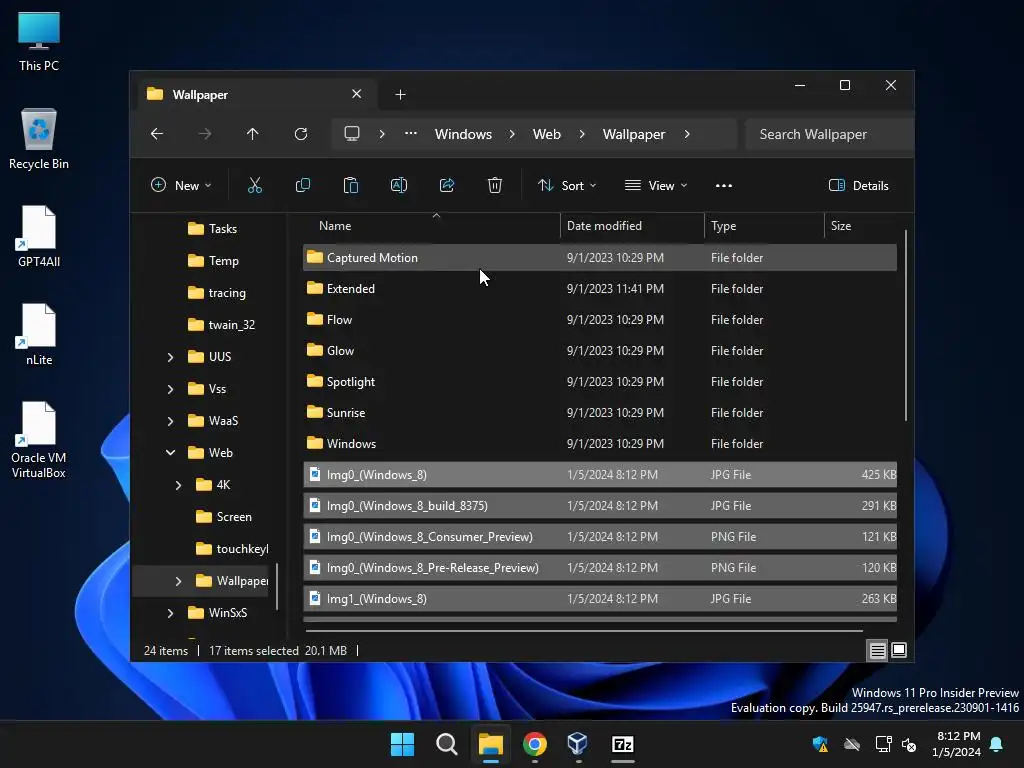Click the Delete trash icon
The image size is (1024, 768).
pos(495,185)
